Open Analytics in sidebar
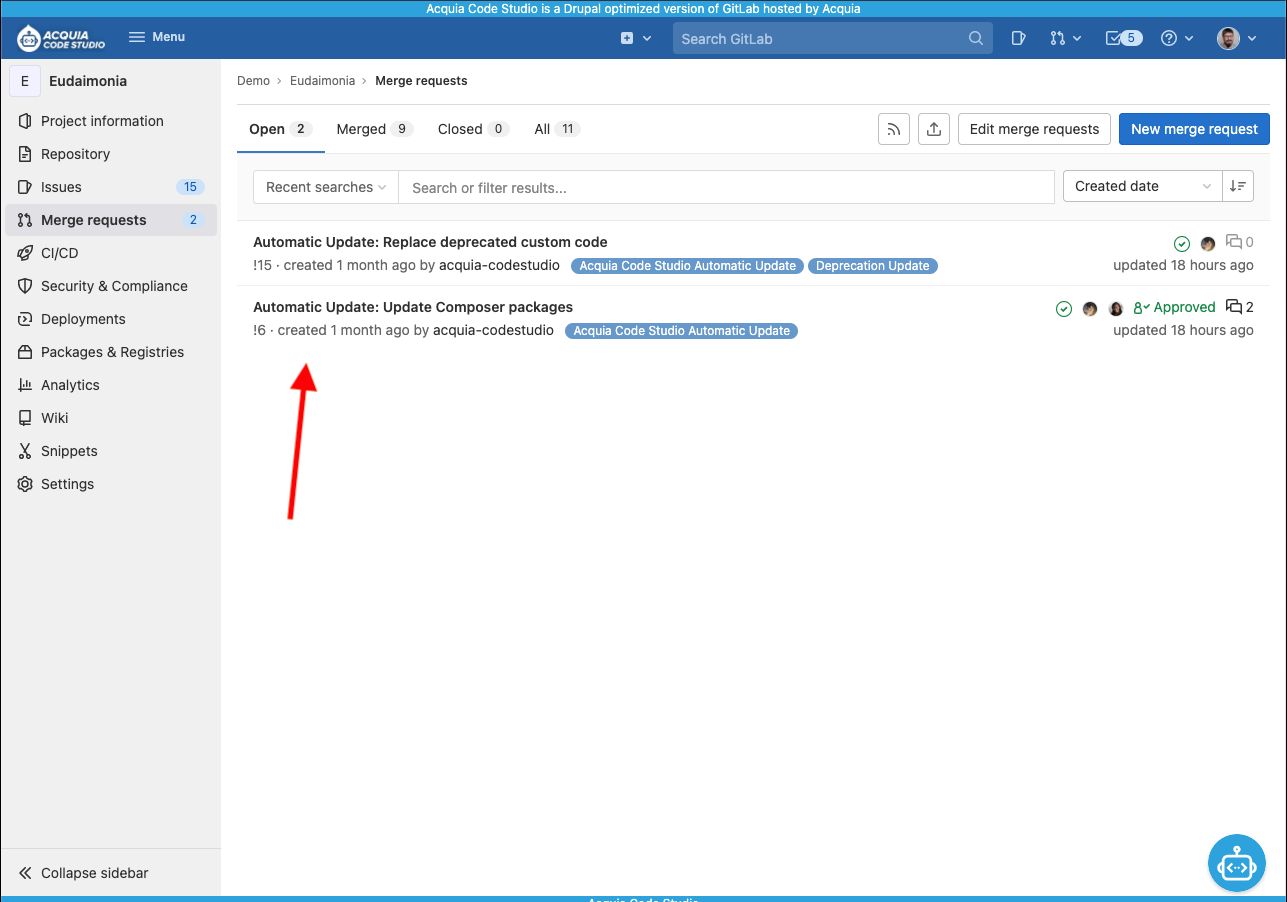The height and width of the screenshot is (902, 1287). [x=110, y=385]
